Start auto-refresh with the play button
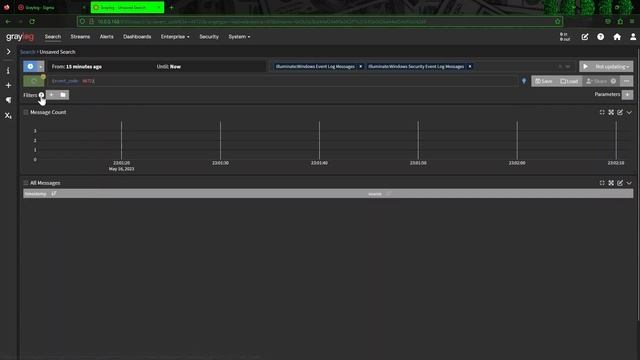Image resolution: width=640 pixels, height=360 pixels. pyautogui.click(x=586, y=67)
